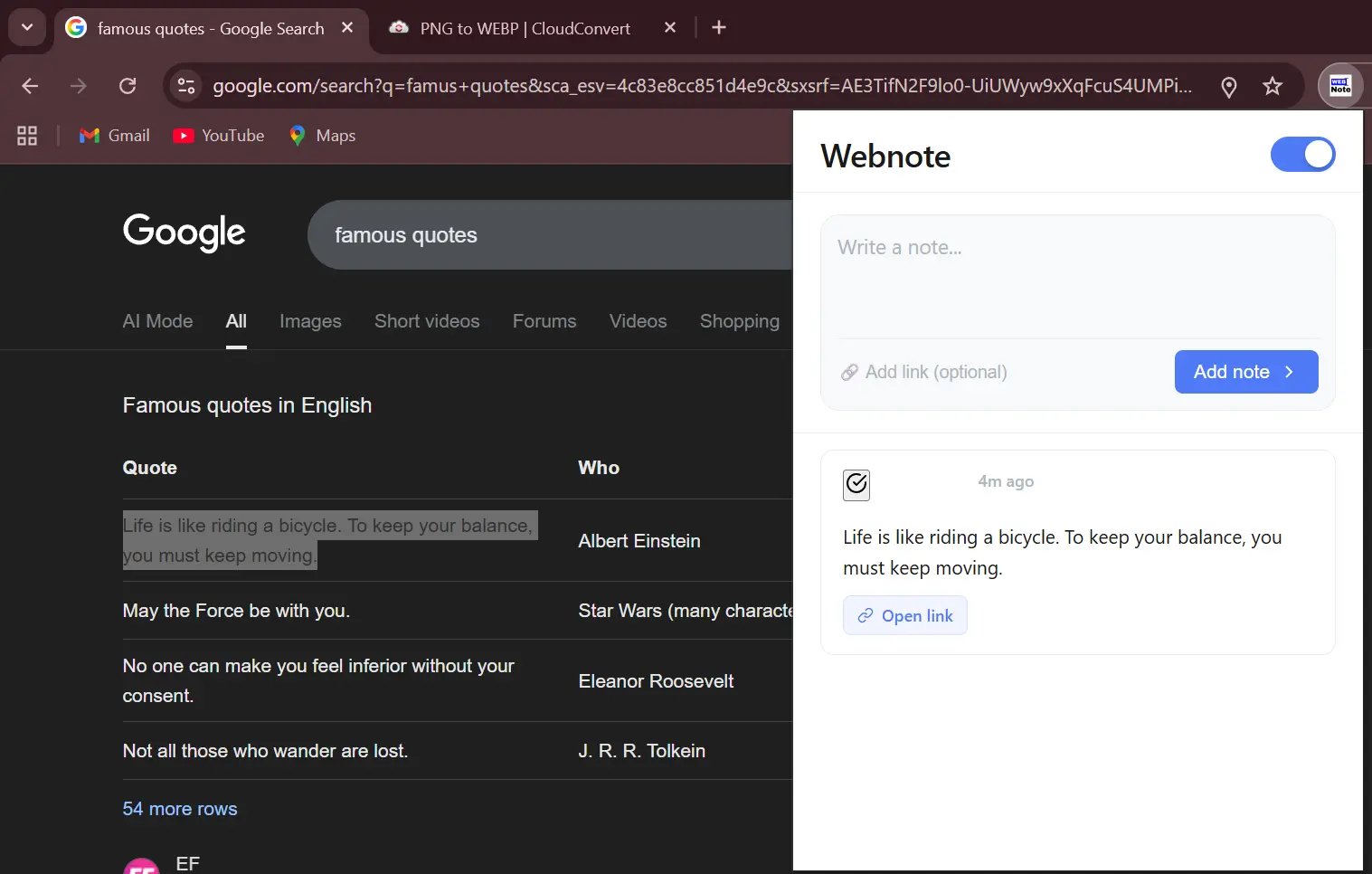
Task: Reload the current page
Action: [x=128, y=85]
